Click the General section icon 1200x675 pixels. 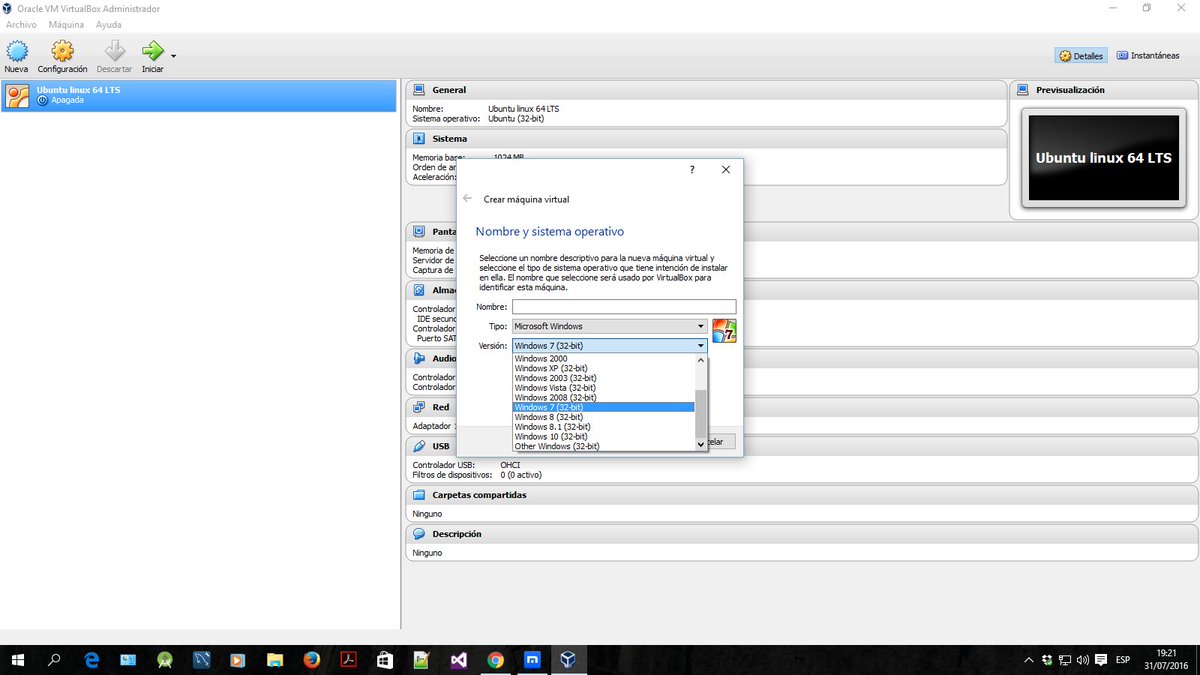419,90
